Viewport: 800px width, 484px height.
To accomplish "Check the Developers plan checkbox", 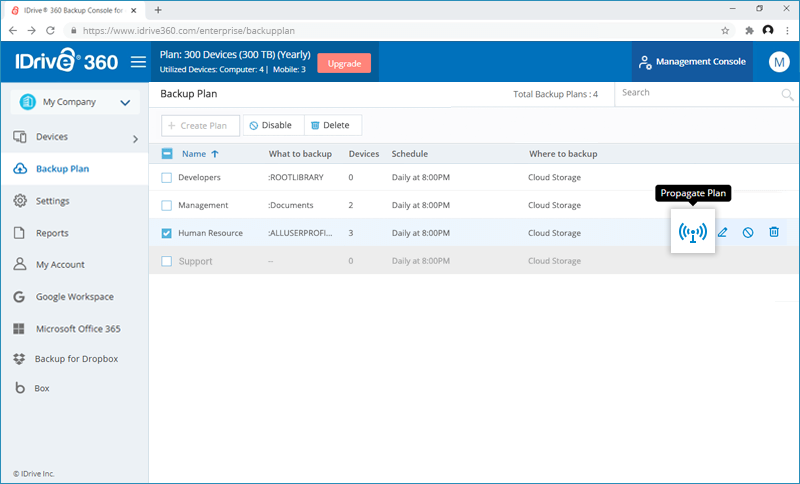I will (167, 177).
